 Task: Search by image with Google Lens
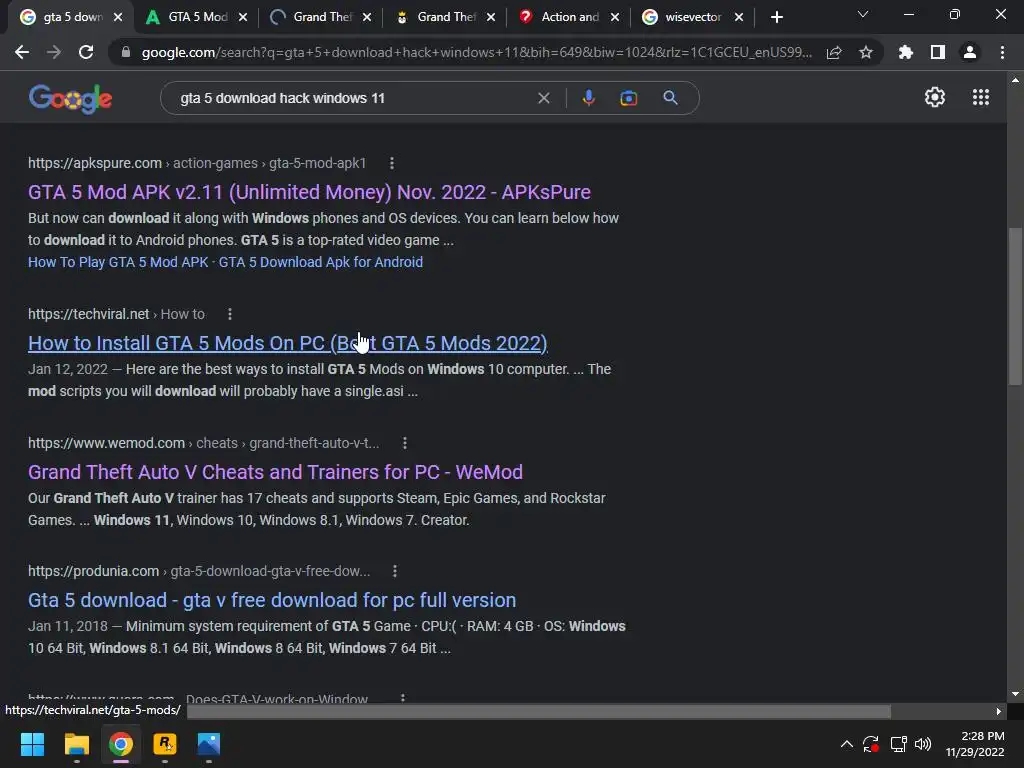coord(628,98)
